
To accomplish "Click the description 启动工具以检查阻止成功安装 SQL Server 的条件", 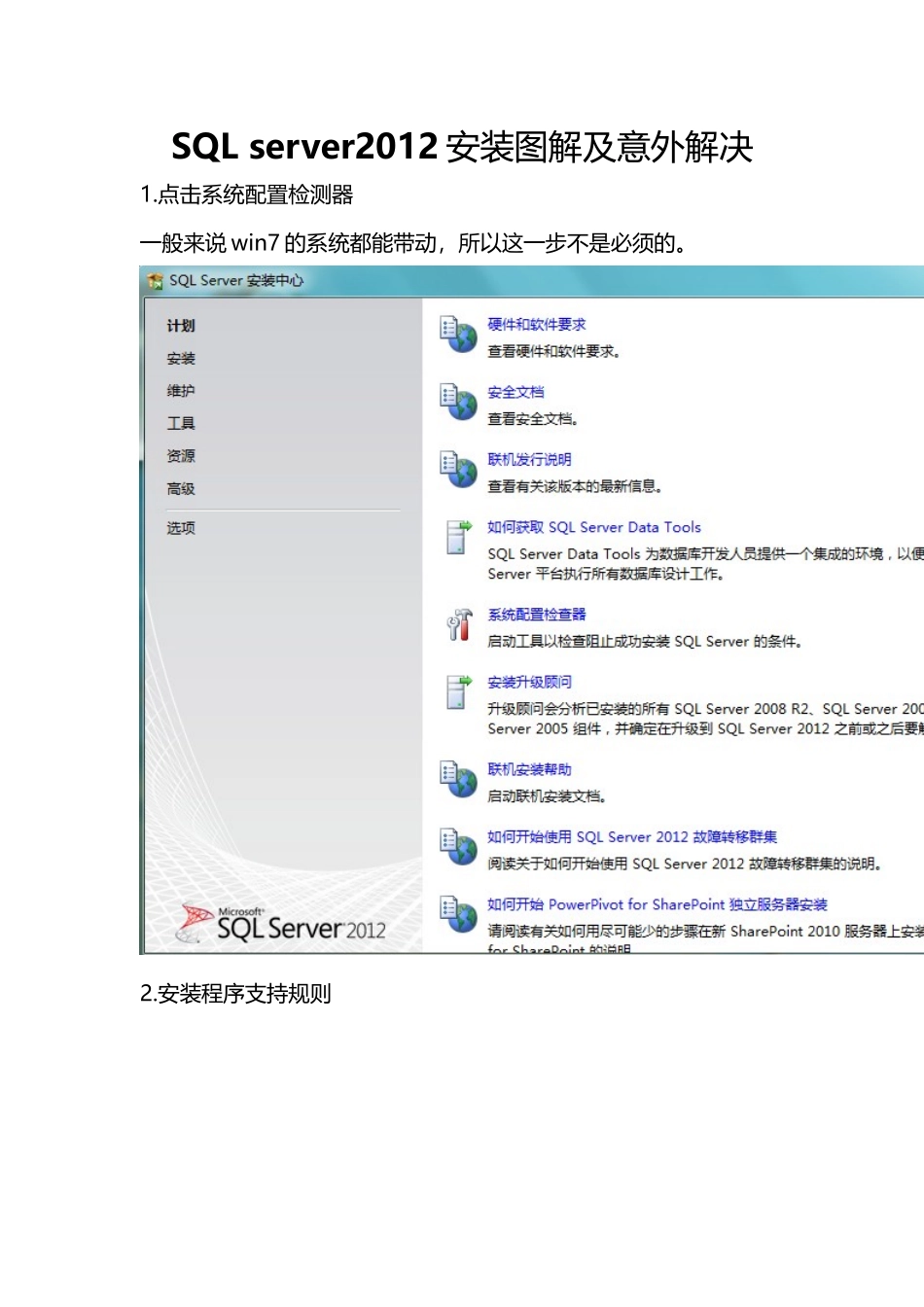I will click(645, 642).
